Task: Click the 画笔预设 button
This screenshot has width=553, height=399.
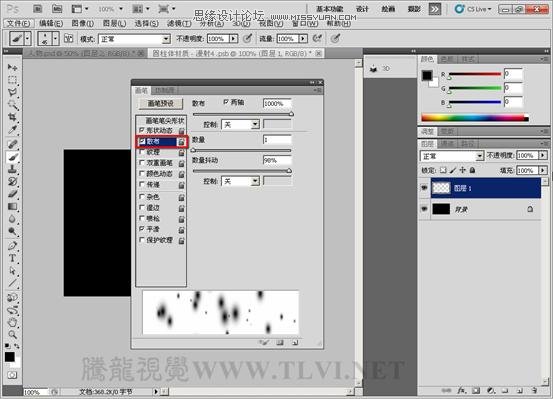Action: pyautogui.click(x=161, y=103)
